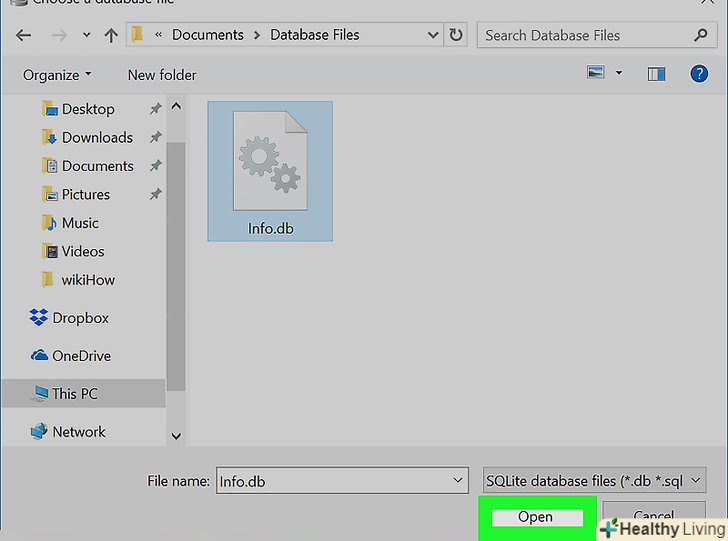Open the view options dropdown arrow
Viewport: 728px width, 541px height.
coord(619,73)
